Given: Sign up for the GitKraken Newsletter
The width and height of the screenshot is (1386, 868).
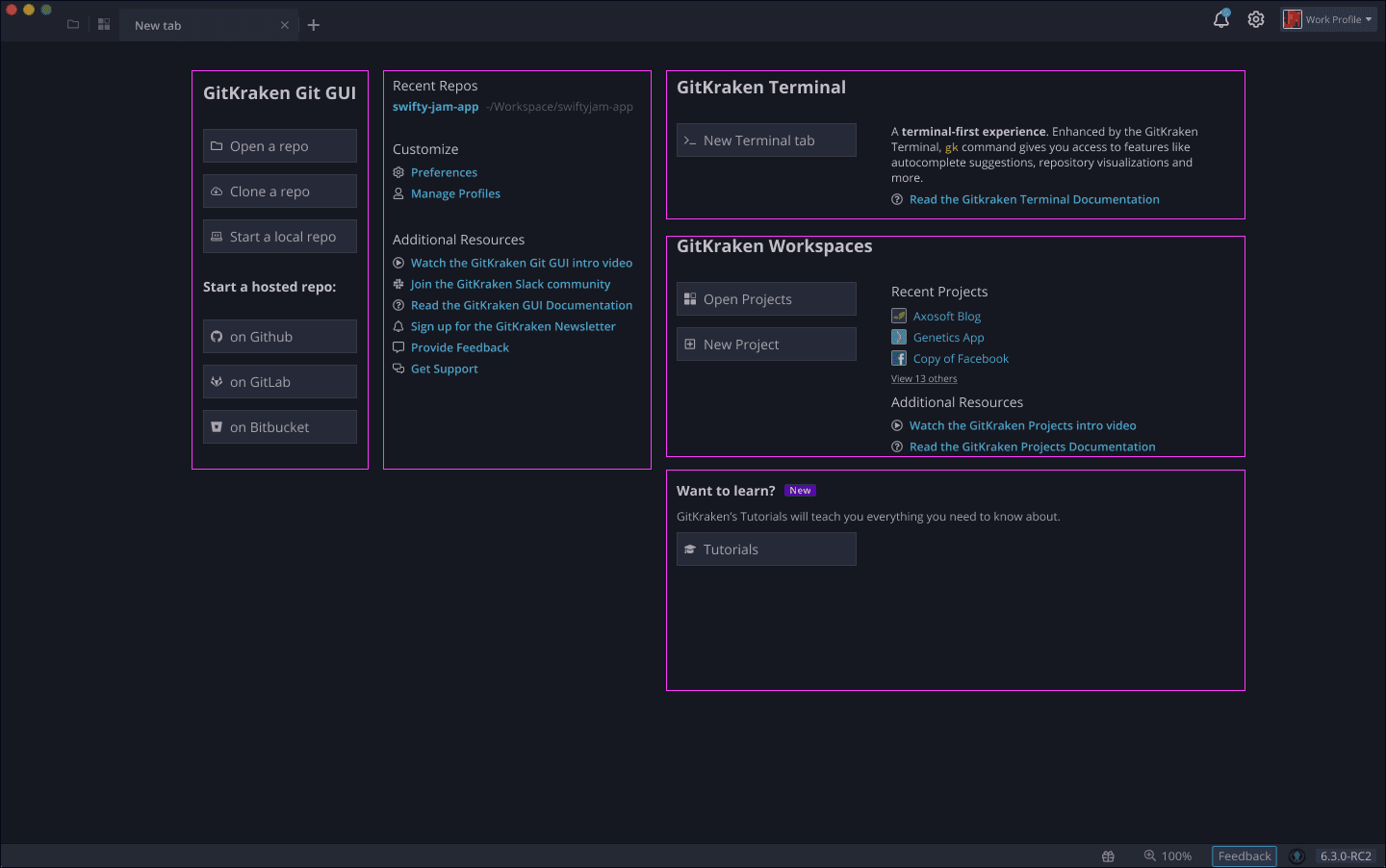Looking at the screenshot, I should coord(513,326).
